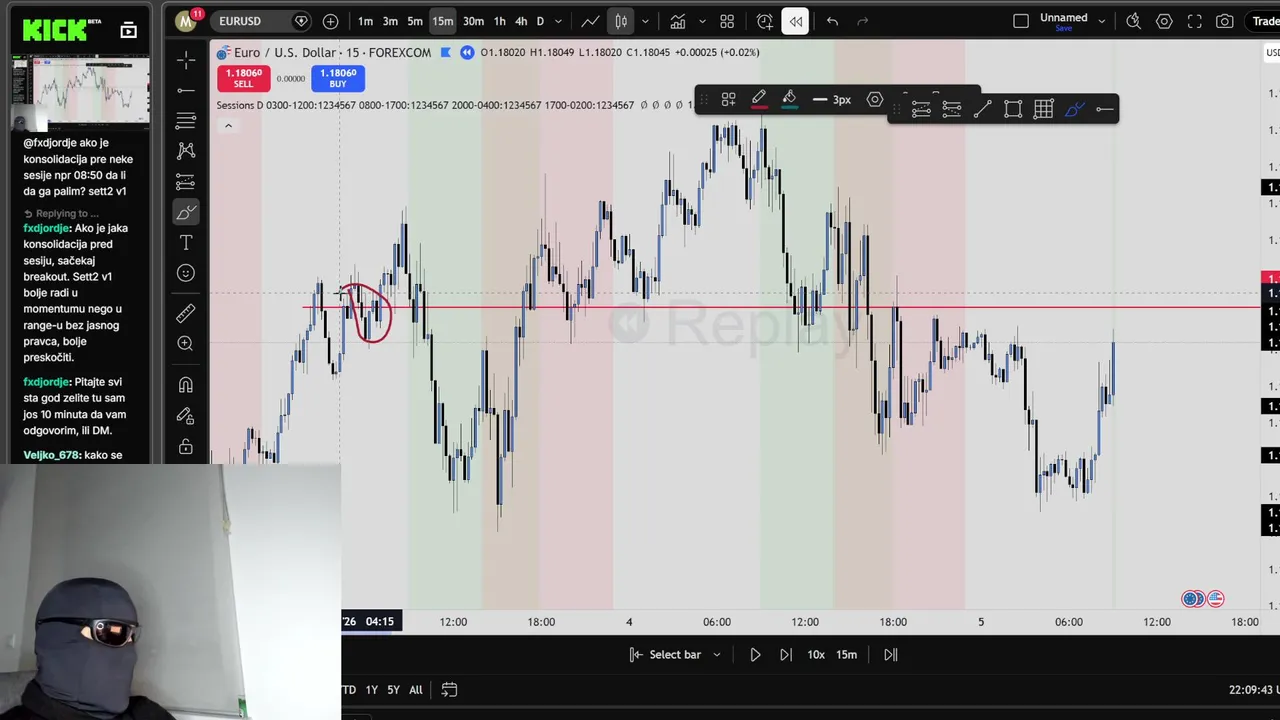Open the indicator templates grid

coord(727,21)
